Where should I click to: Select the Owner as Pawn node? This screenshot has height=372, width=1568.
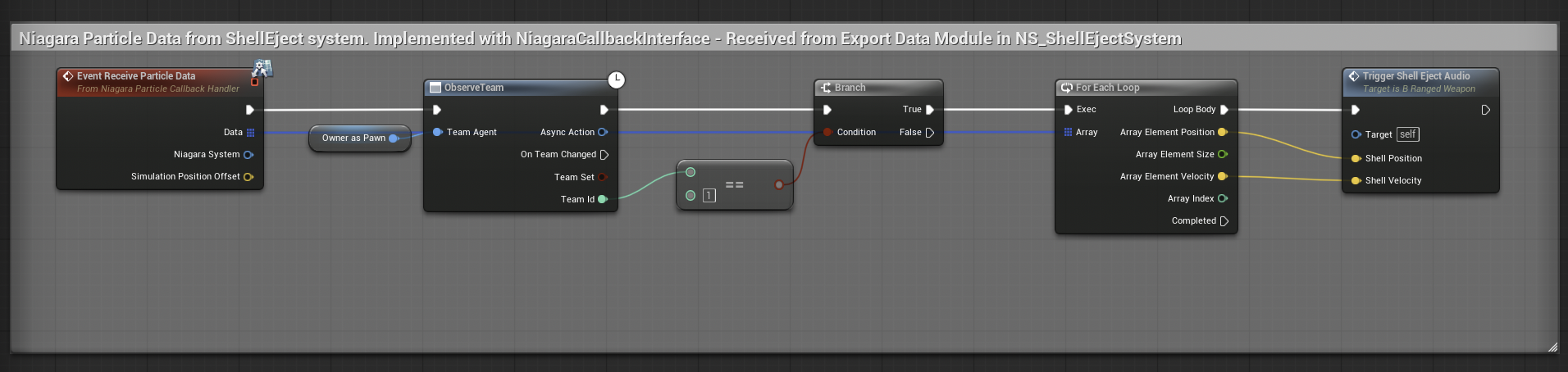pyautogui.click(x=359, y=138)
